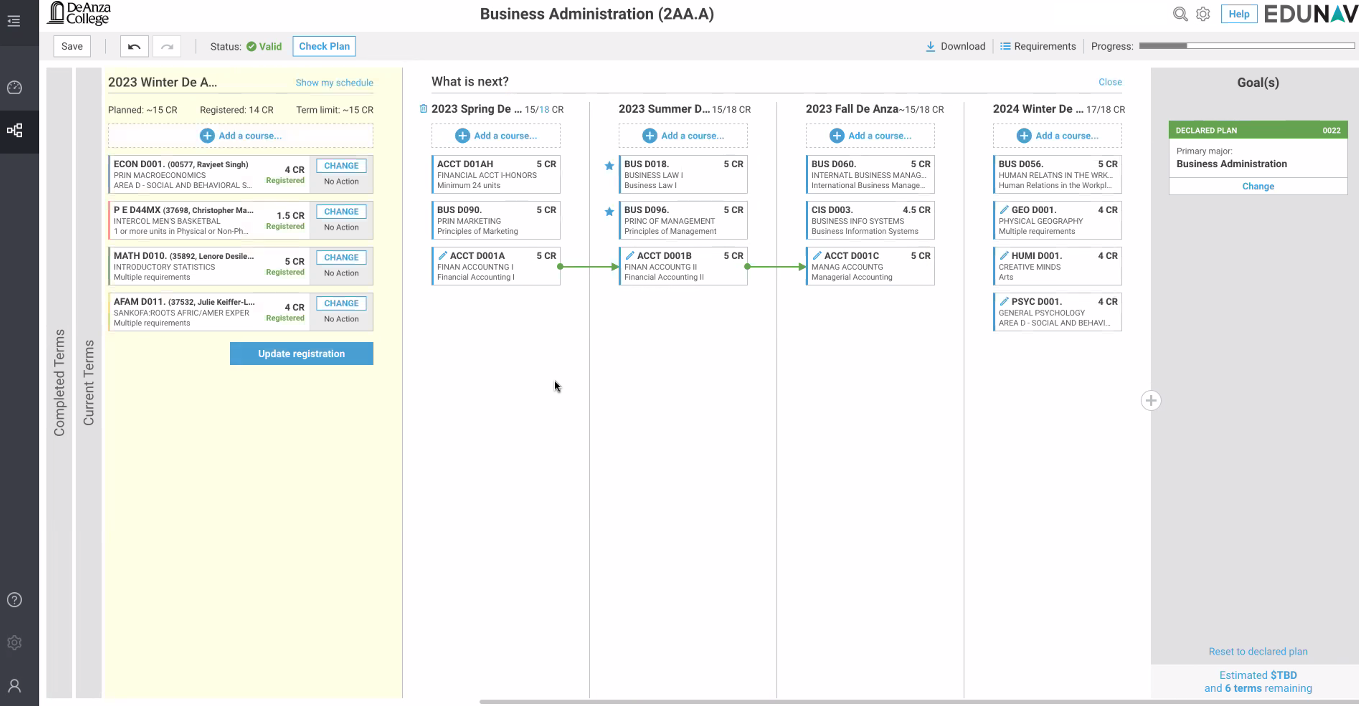The width and height of the screenshot is (1359, 706).
Task: Expand the Completed Terms panel
Action: point(59,382)
